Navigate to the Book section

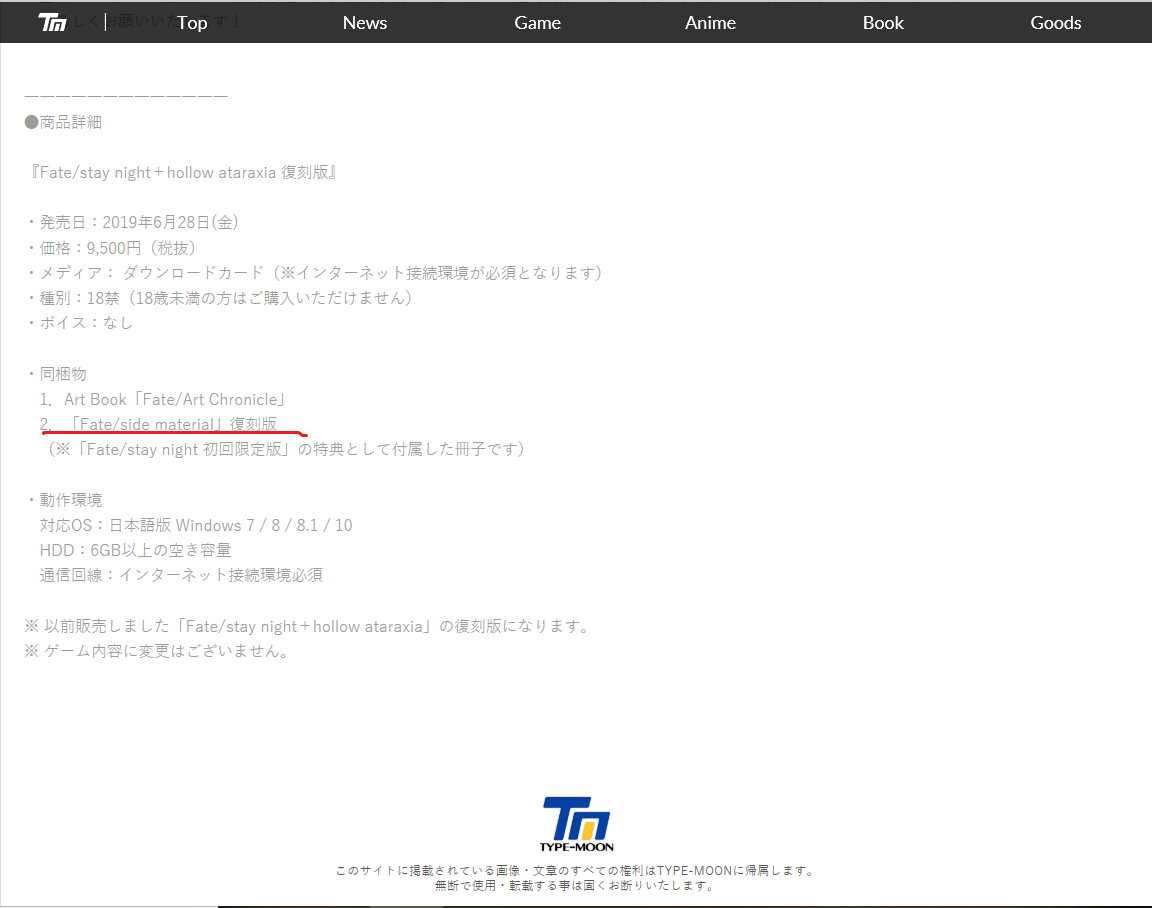coord(883,22)
